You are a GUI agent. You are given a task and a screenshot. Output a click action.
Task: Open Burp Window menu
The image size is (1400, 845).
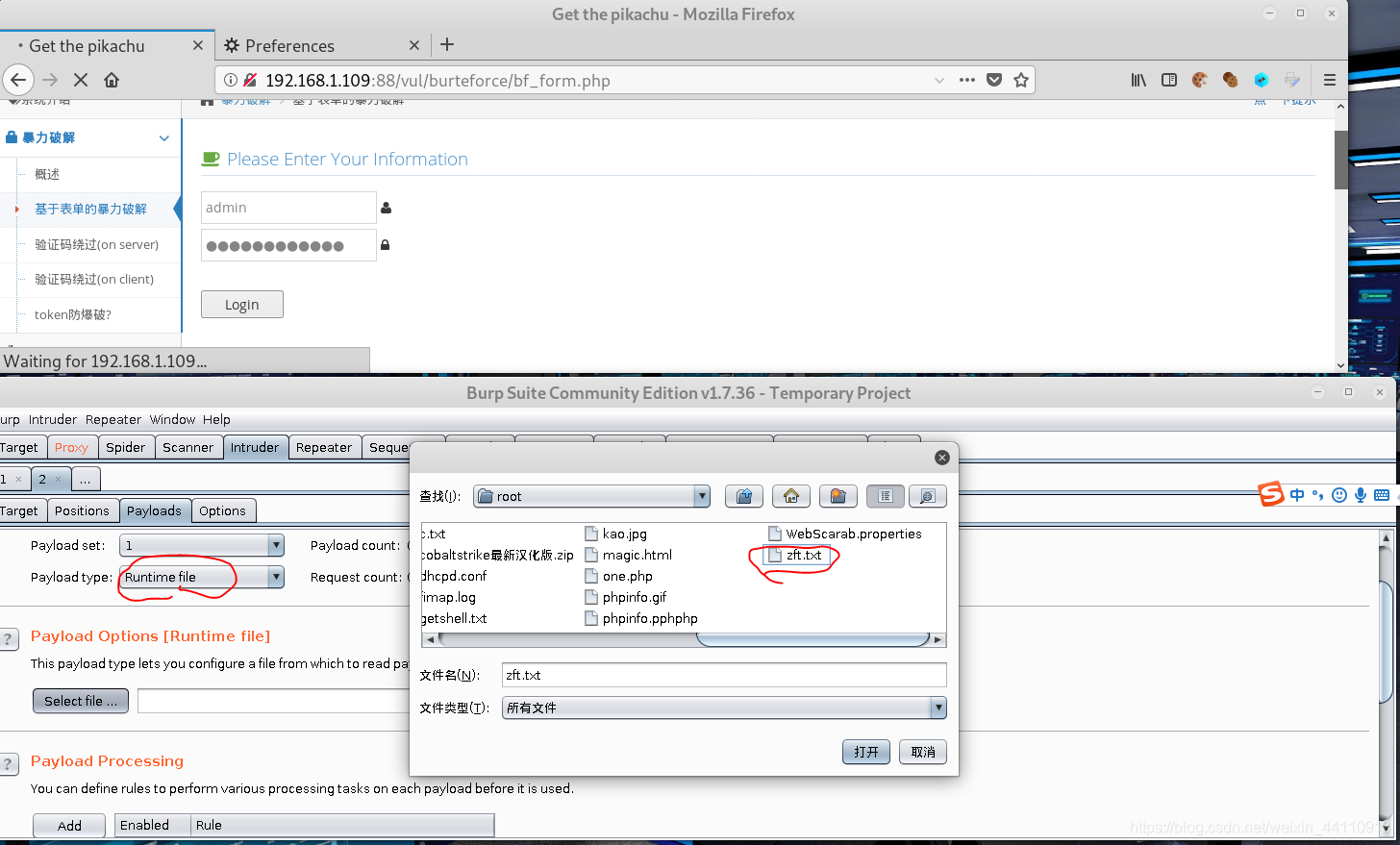[172, 419]
